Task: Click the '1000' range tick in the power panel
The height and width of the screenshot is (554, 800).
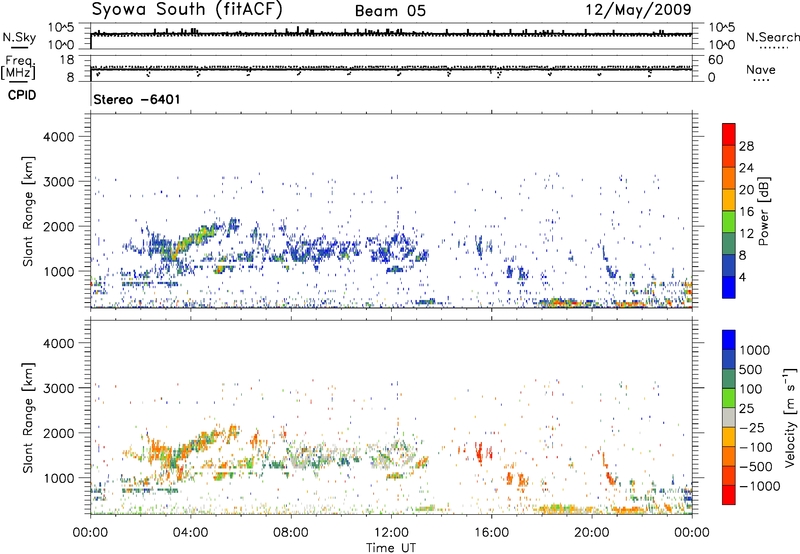Action: tap(58, 271)
